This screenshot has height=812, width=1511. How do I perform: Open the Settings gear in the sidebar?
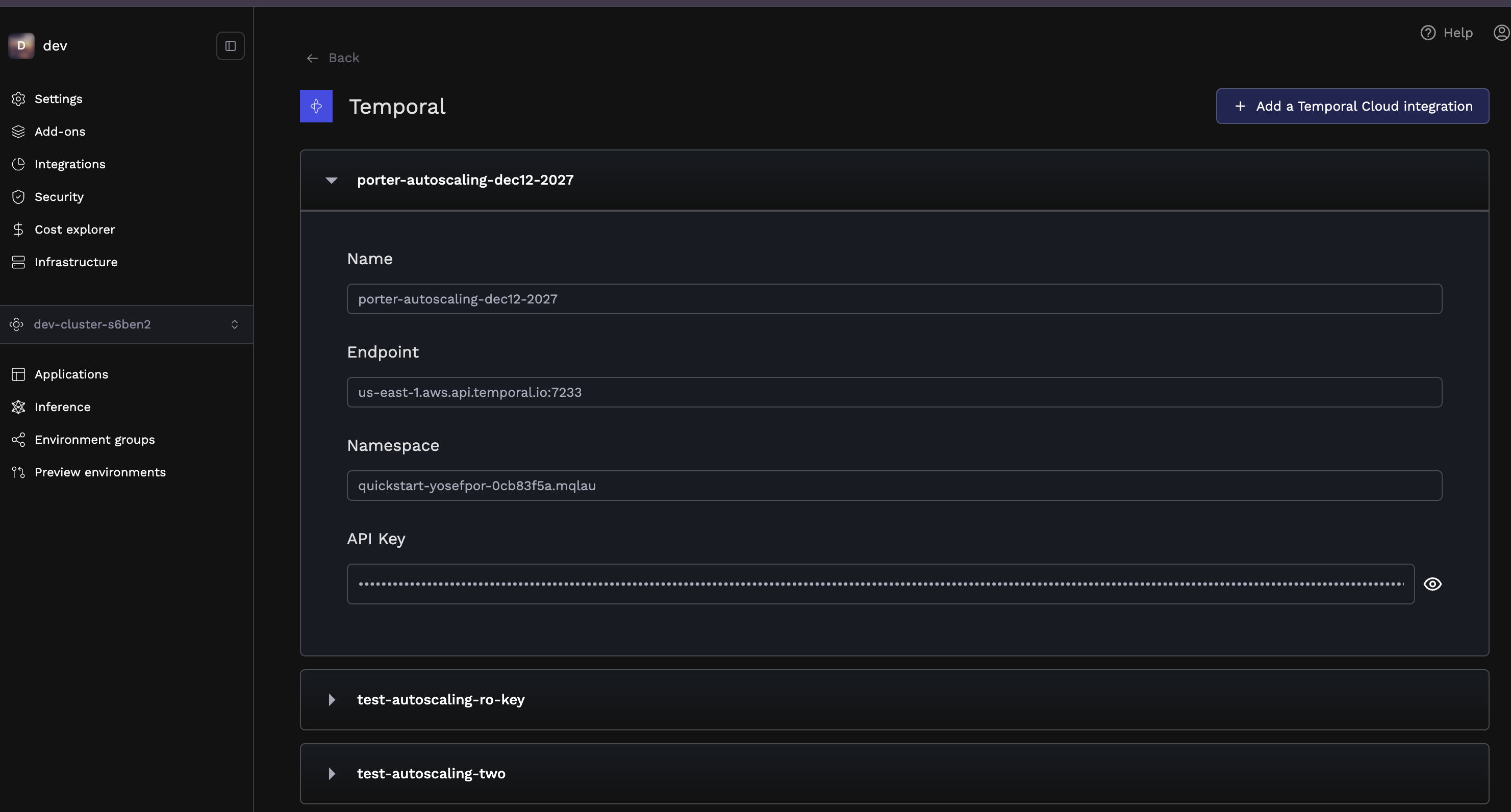click(x=58, y=98)
